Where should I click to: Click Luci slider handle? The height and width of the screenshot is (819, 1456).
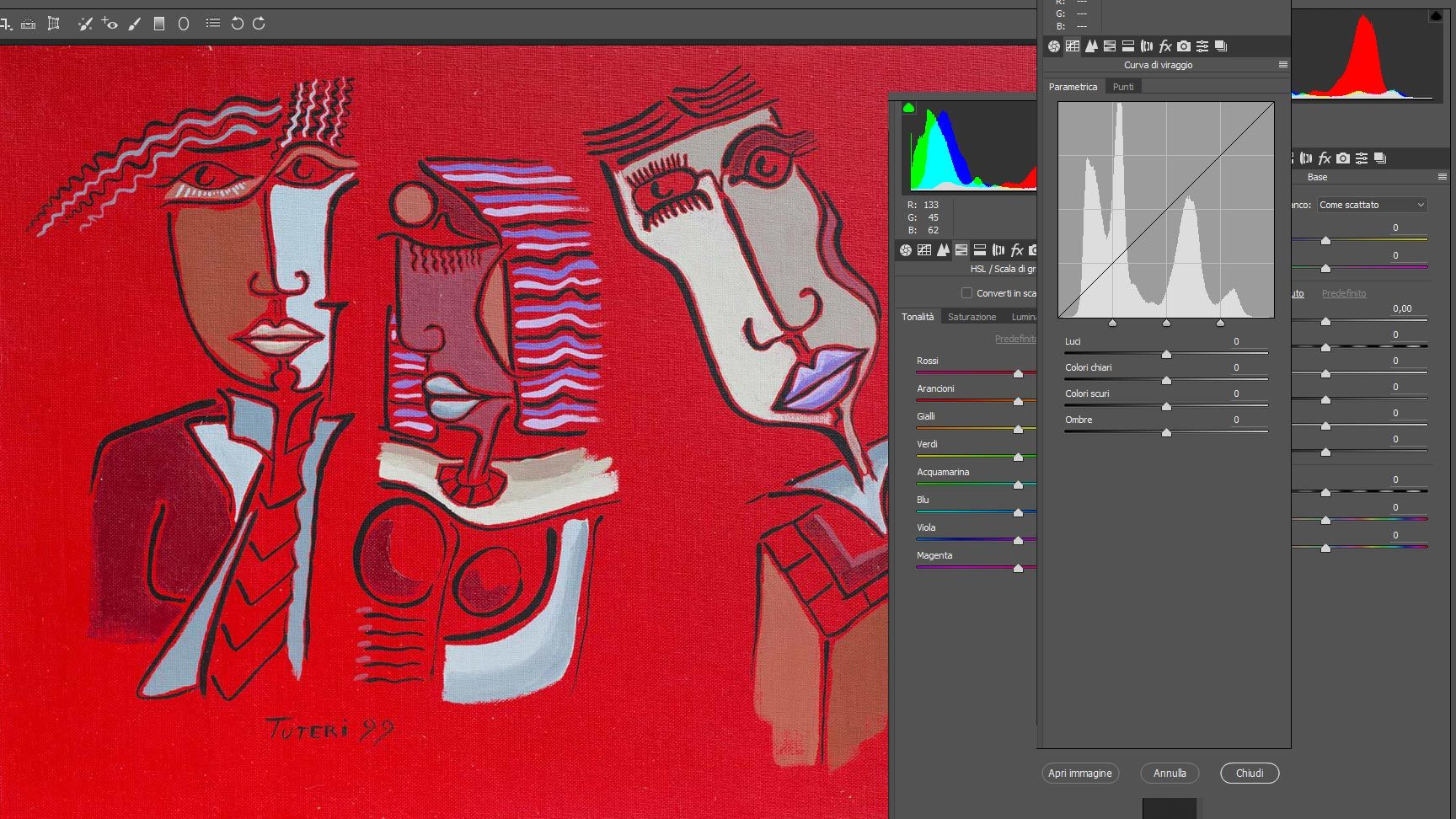(x=1166, y=355)
